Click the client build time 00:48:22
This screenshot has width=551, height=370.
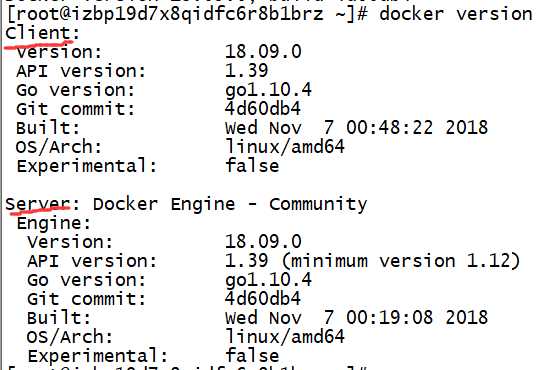tap(389, 128)
